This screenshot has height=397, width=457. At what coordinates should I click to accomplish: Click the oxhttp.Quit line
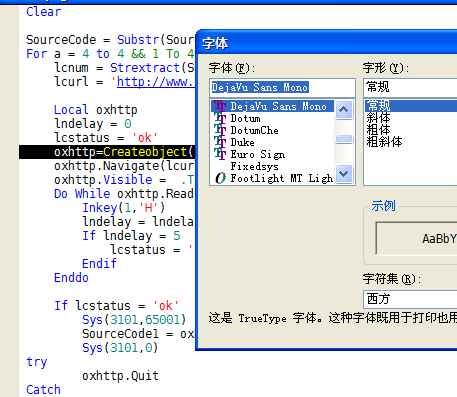point(120,376)
